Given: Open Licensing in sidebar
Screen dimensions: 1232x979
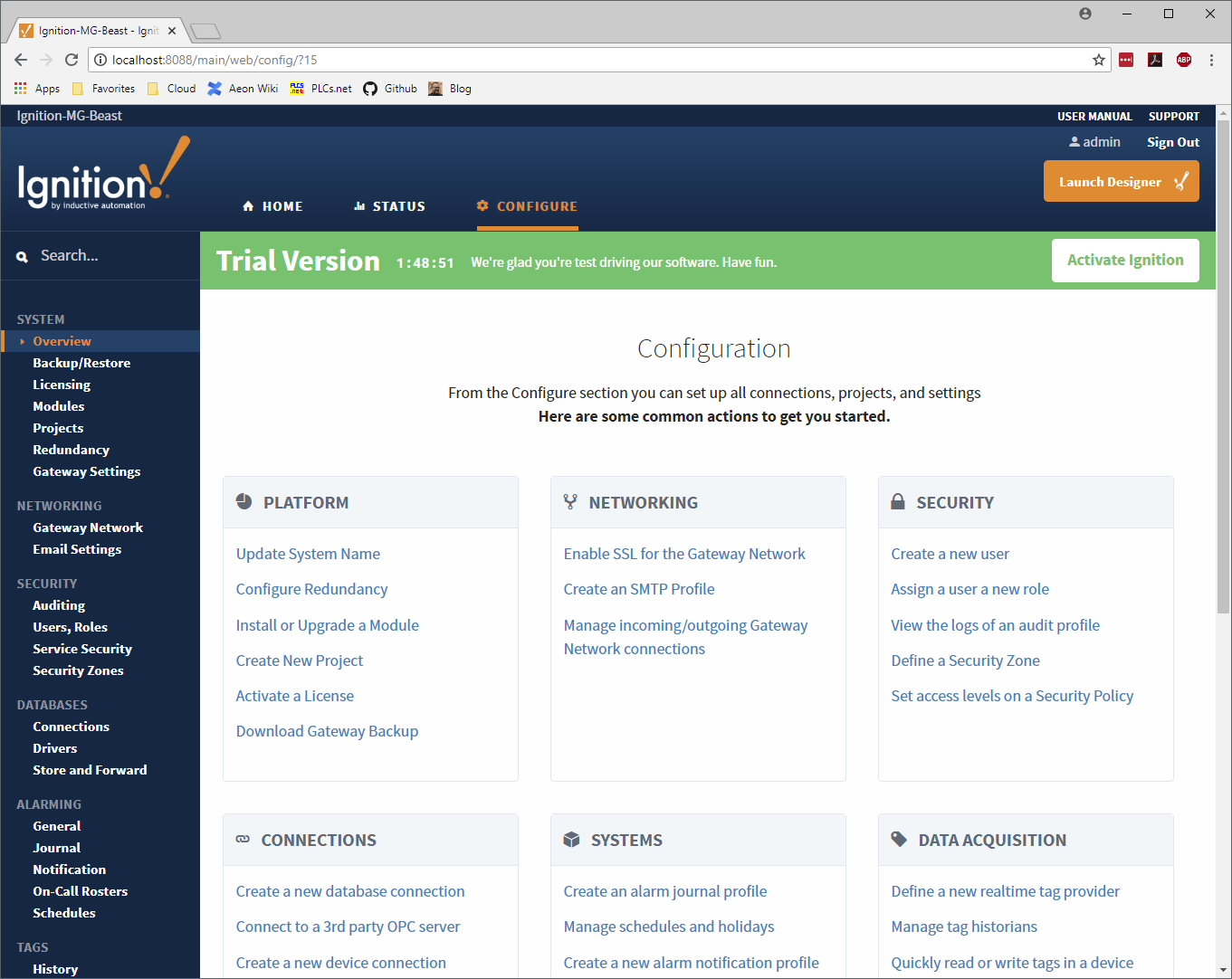Looking at the screenshot, I should pyautogui.click(x=62, y=385).
